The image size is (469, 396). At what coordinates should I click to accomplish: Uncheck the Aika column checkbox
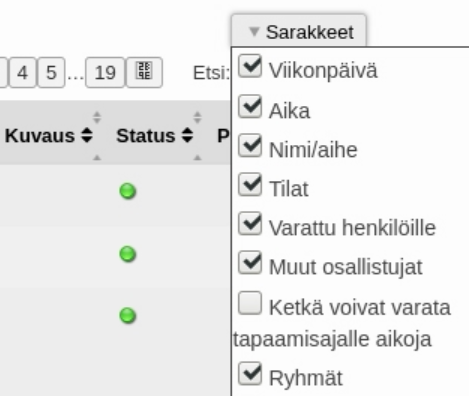[x=250, y=106]
